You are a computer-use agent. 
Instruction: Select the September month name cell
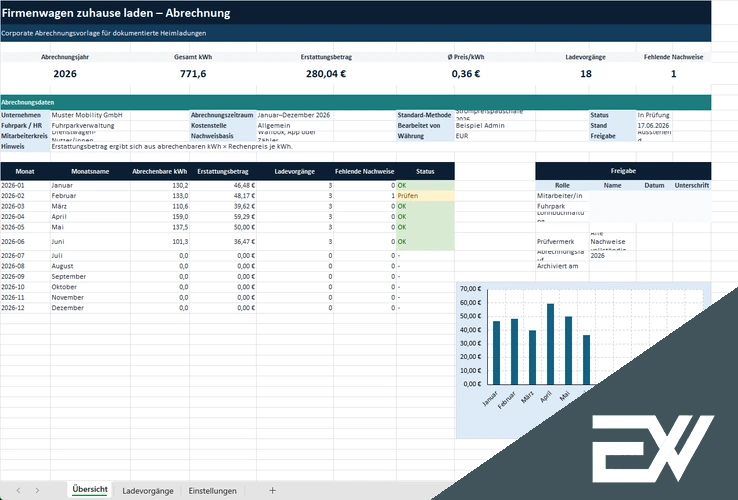(90, 276)
